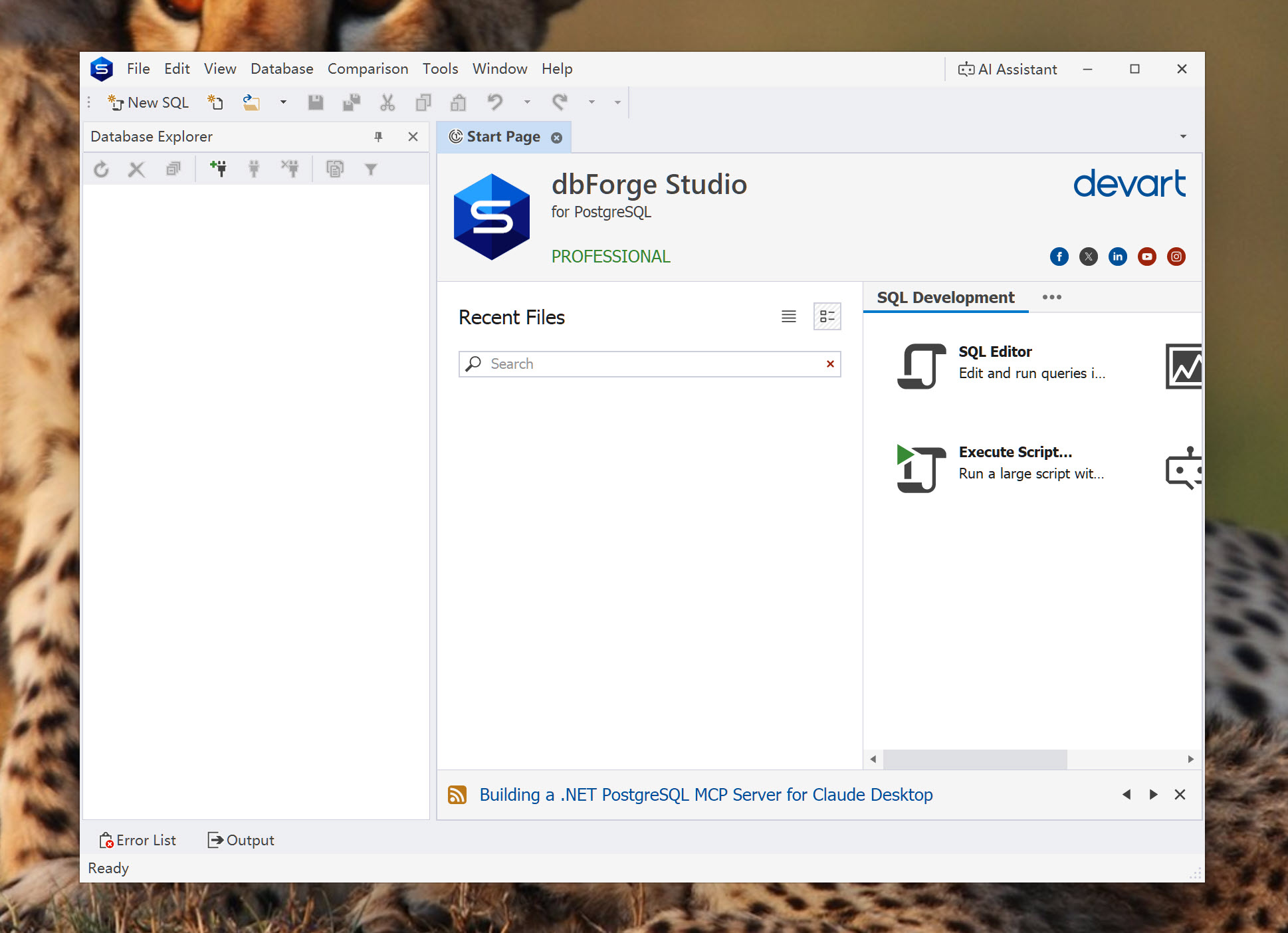Open the document tabs list dropdown
This screenshot has height=933, width=1288.
point(1183,136)
